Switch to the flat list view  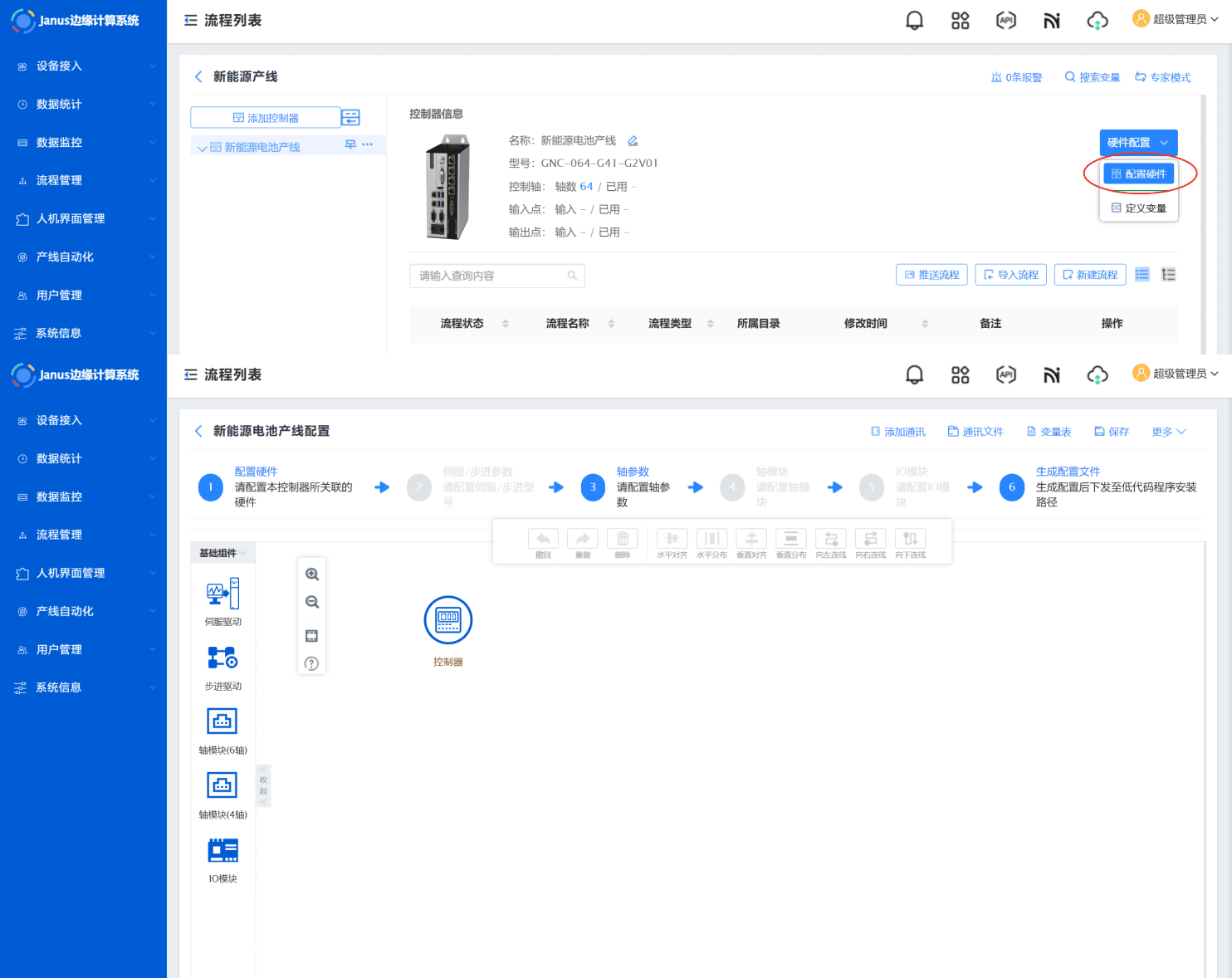(1142, 275)
